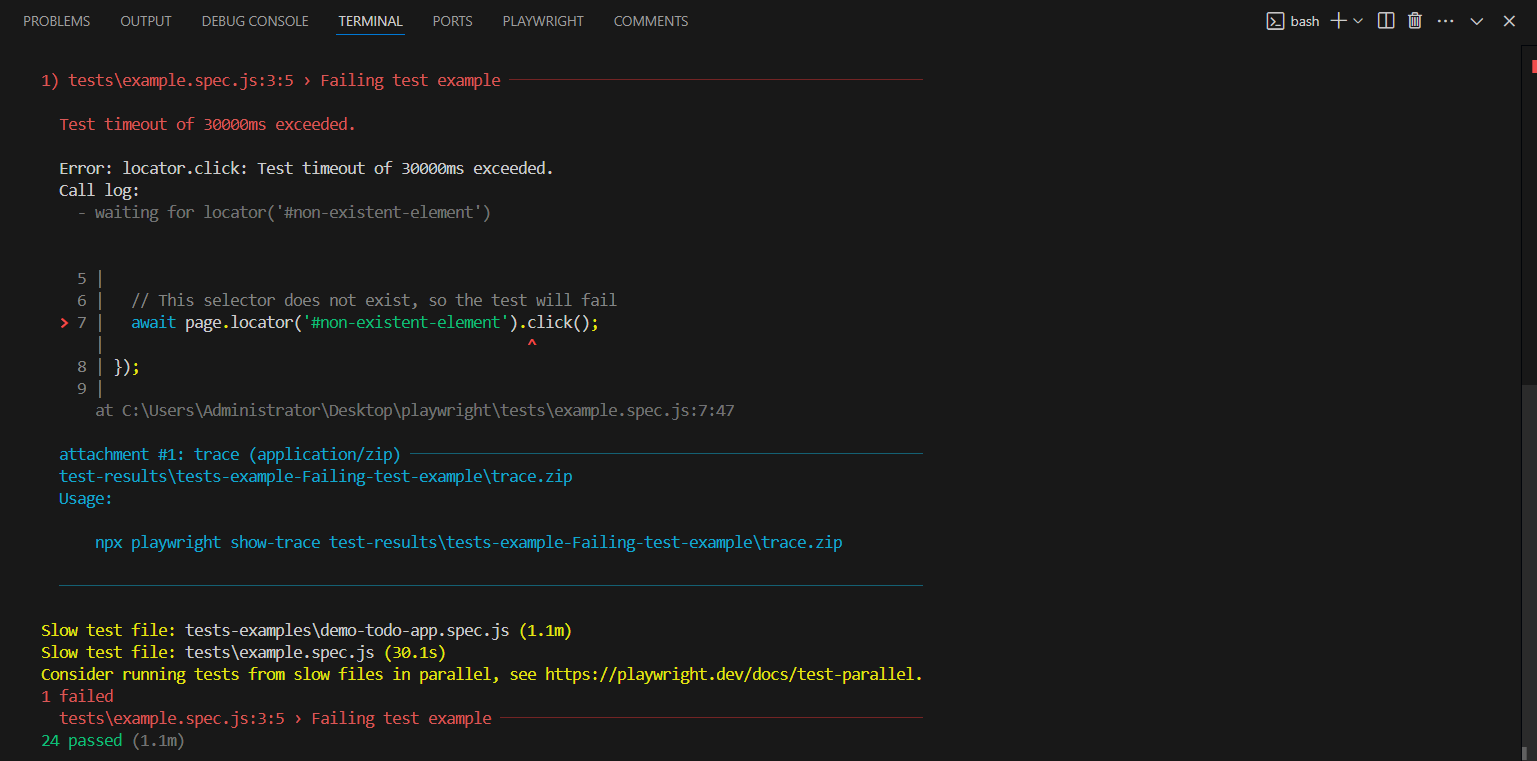Switch to the PLAYWRIGHT tab
1537x761 pixels.
point(543,21)
